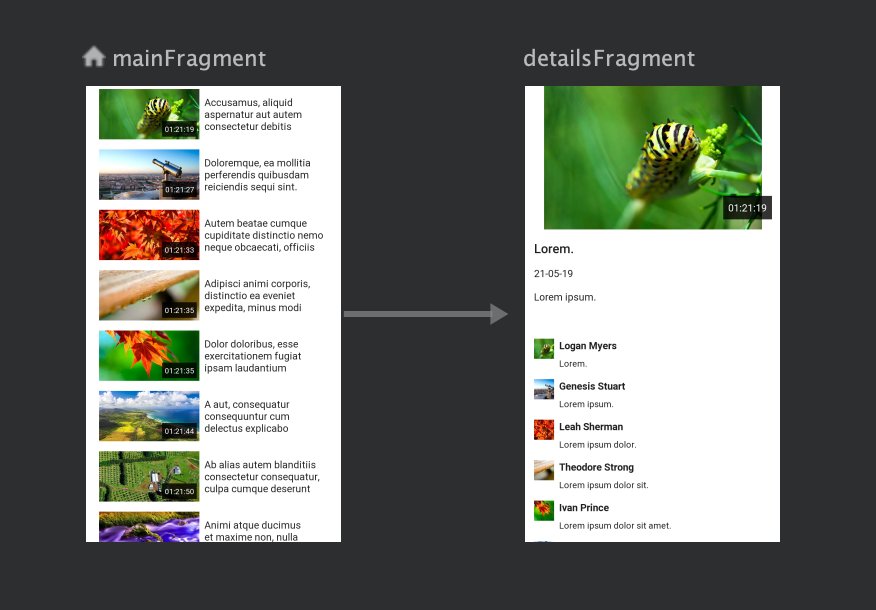Select the name Ivan Prince
Viewport: 876px width, 610px height.
point(584,508)
